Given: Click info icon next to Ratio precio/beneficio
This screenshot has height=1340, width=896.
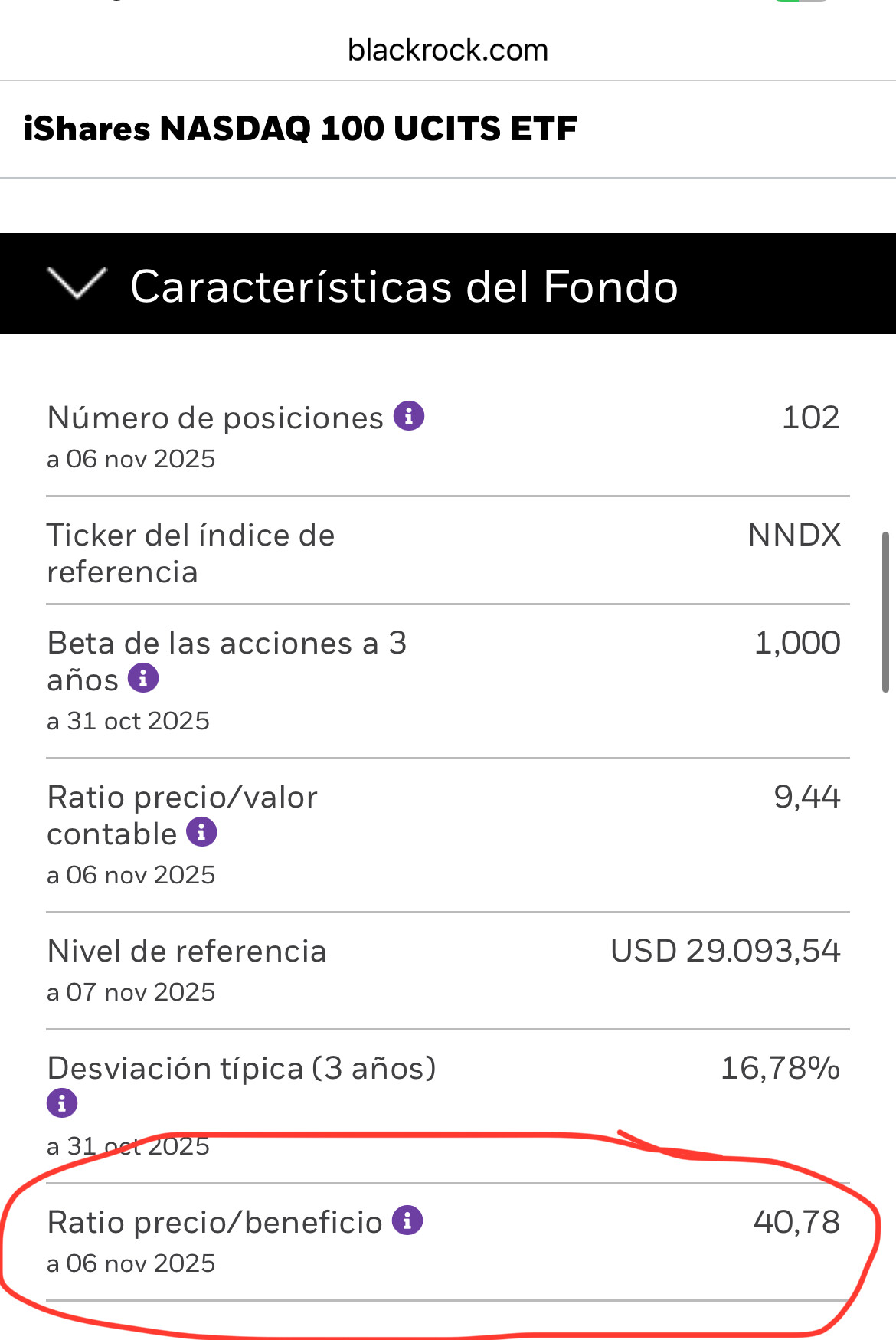Looking at the screenshot, I should 407,1220.
